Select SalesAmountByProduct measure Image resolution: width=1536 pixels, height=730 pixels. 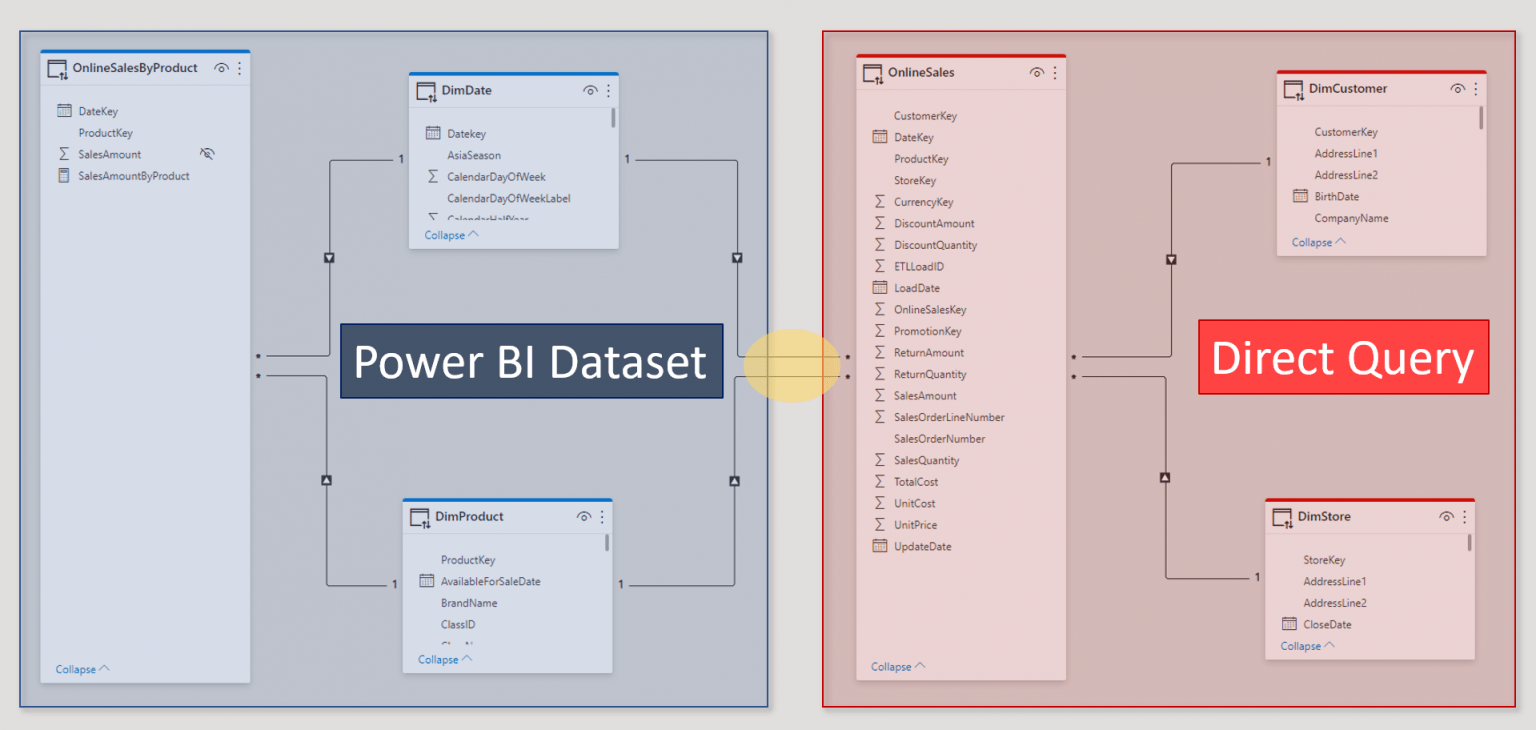pos(134,176)
